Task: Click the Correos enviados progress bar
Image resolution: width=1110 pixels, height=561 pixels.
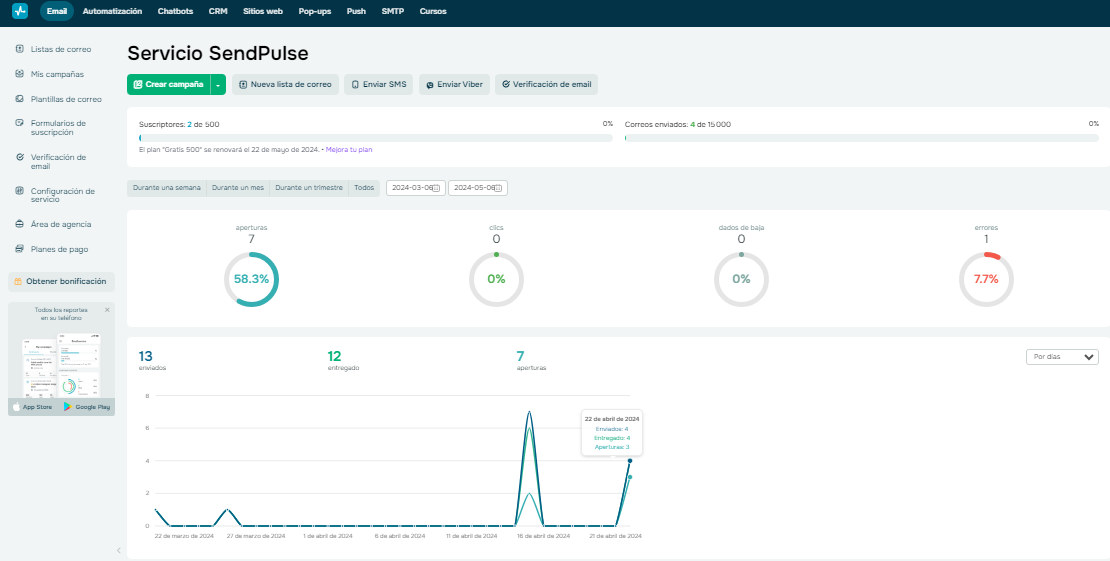Action: coord(862,138)
